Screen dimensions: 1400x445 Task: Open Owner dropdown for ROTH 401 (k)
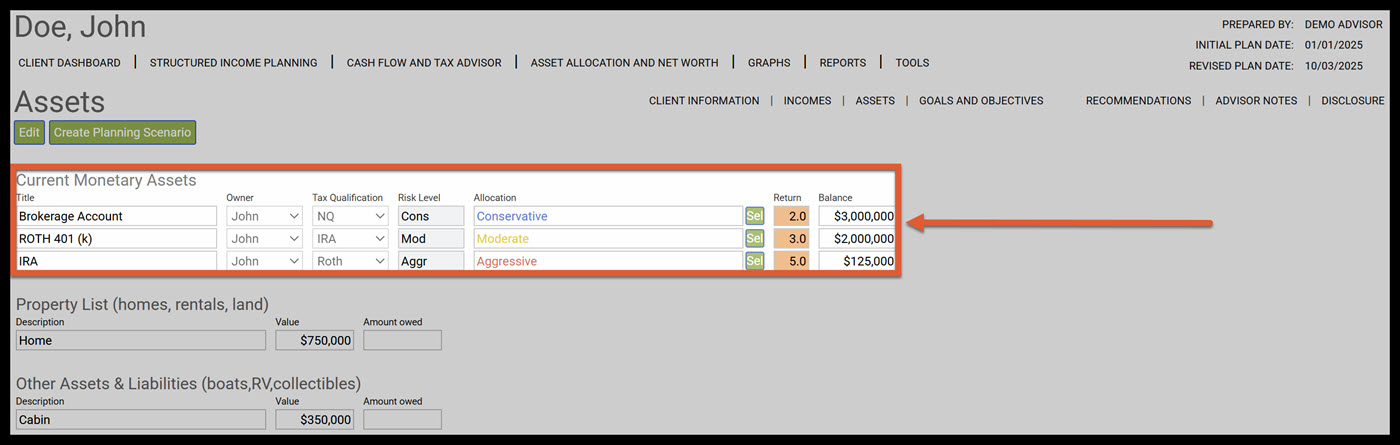tap(265, 238)
